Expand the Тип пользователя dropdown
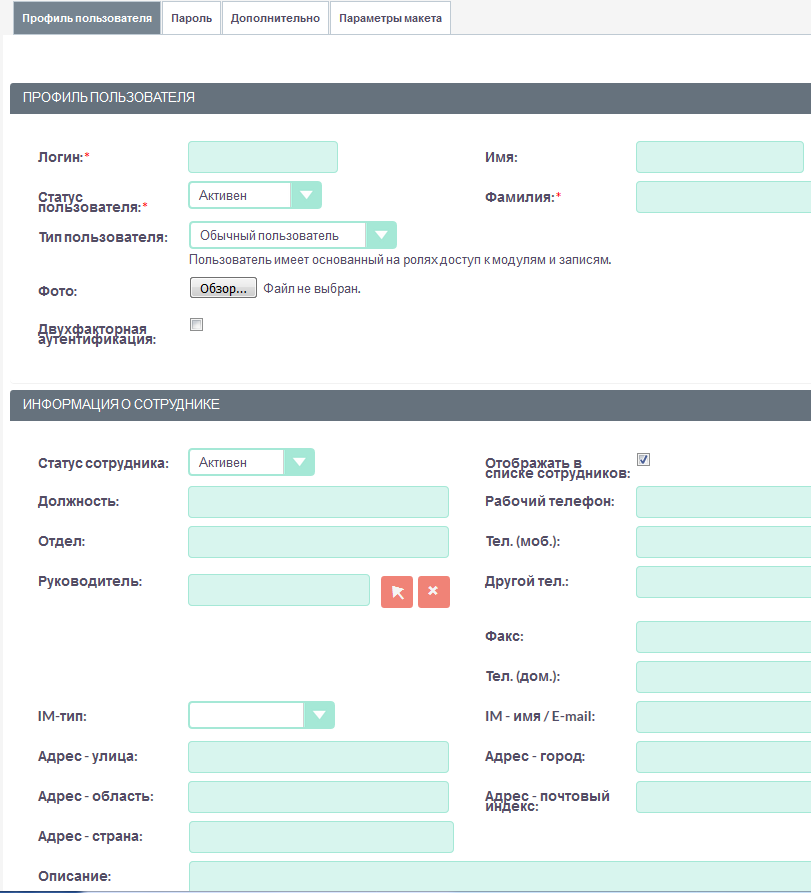Viewport: 811px width, 893px height. coord(292,236)
